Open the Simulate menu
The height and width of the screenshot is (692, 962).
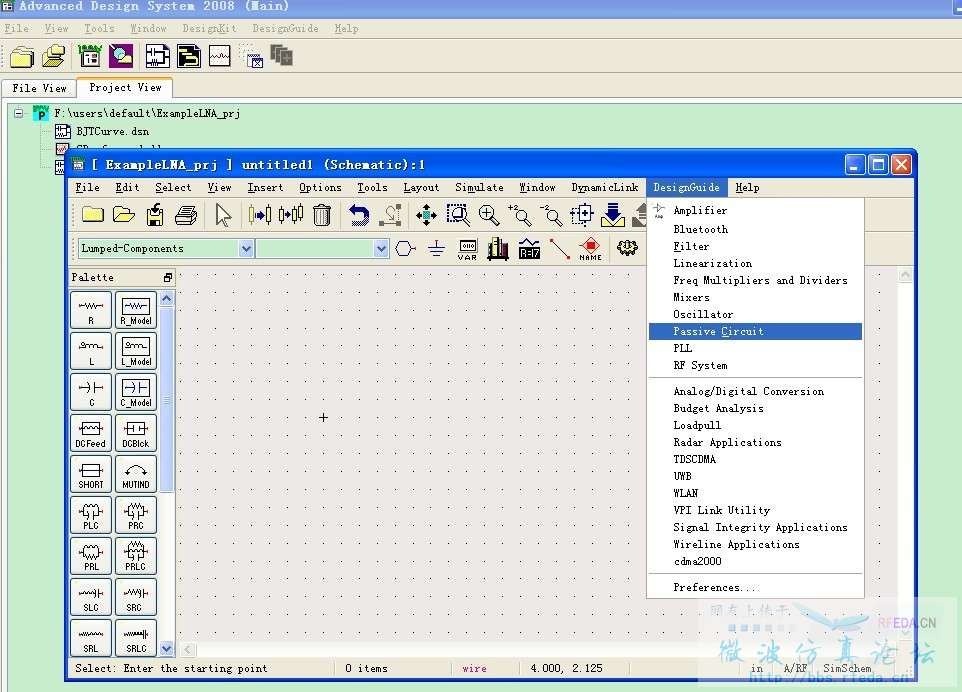(479, 188)
